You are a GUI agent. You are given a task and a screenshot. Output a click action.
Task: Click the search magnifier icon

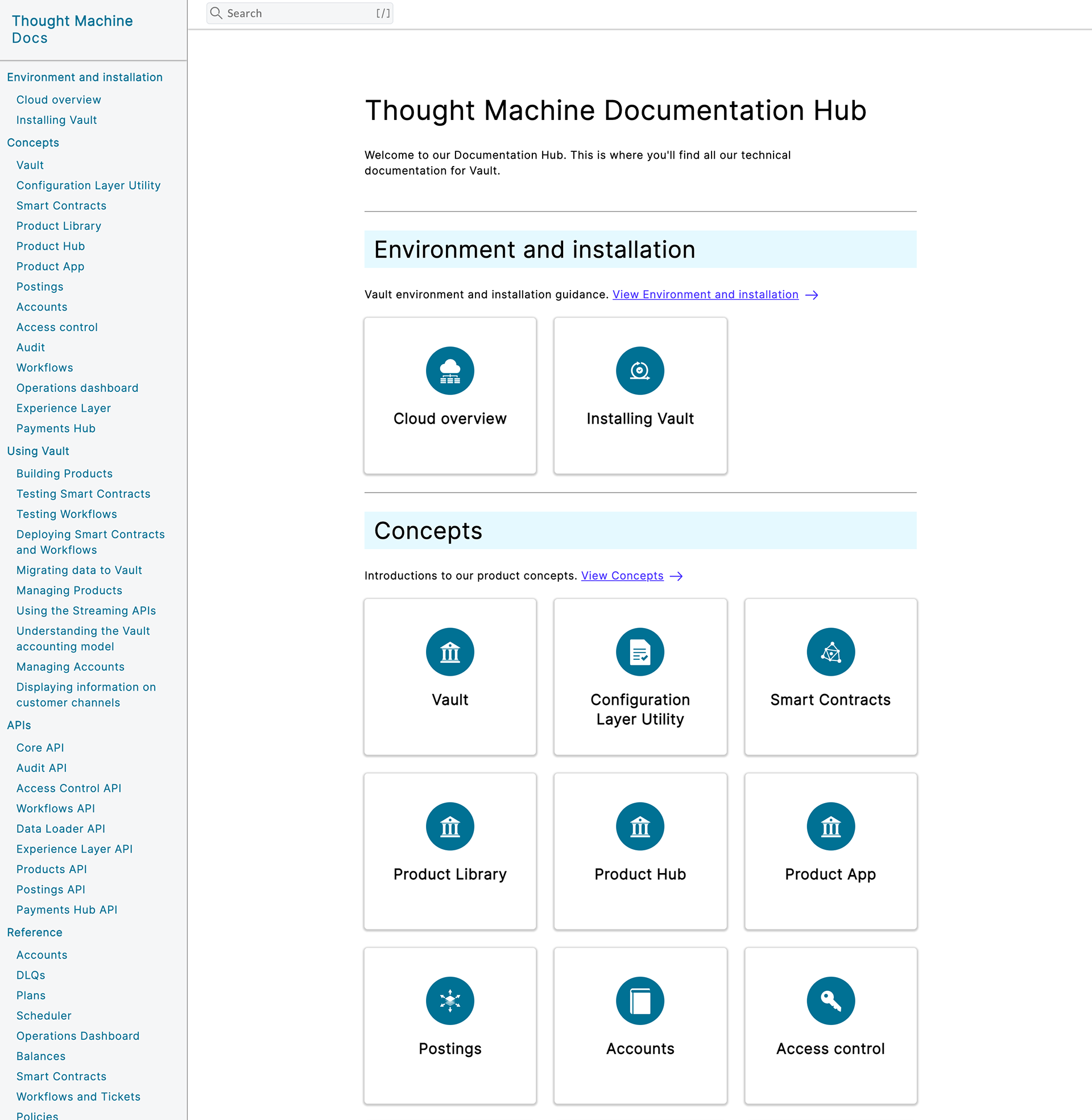(x=216, y=13)
